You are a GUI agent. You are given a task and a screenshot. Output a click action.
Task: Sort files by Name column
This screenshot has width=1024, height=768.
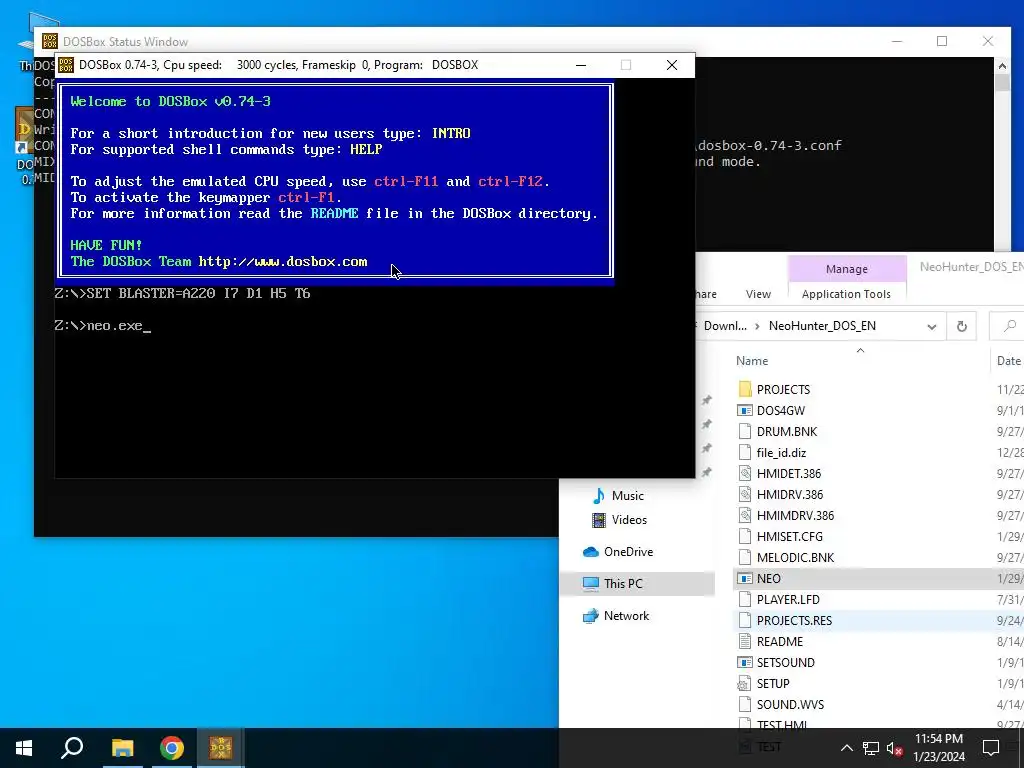pyautogui.click(x=752, y=360)
